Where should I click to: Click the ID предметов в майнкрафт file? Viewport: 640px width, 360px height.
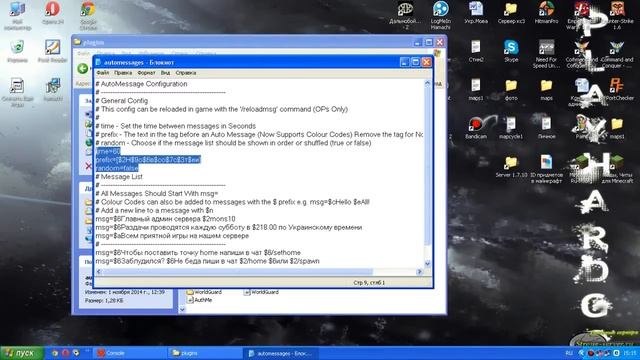pyautogui.click(x=547, y=169)
